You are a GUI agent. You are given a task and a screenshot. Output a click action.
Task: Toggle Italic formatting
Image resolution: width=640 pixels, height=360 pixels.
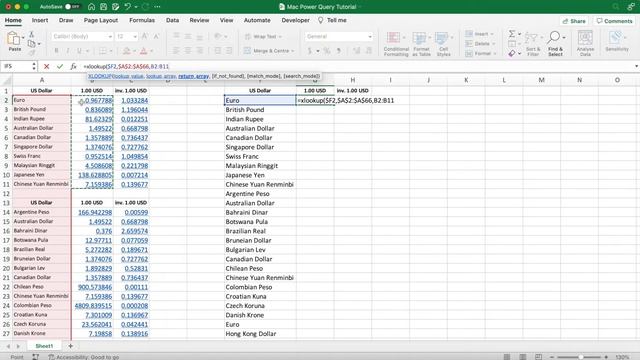click(68, 51)
